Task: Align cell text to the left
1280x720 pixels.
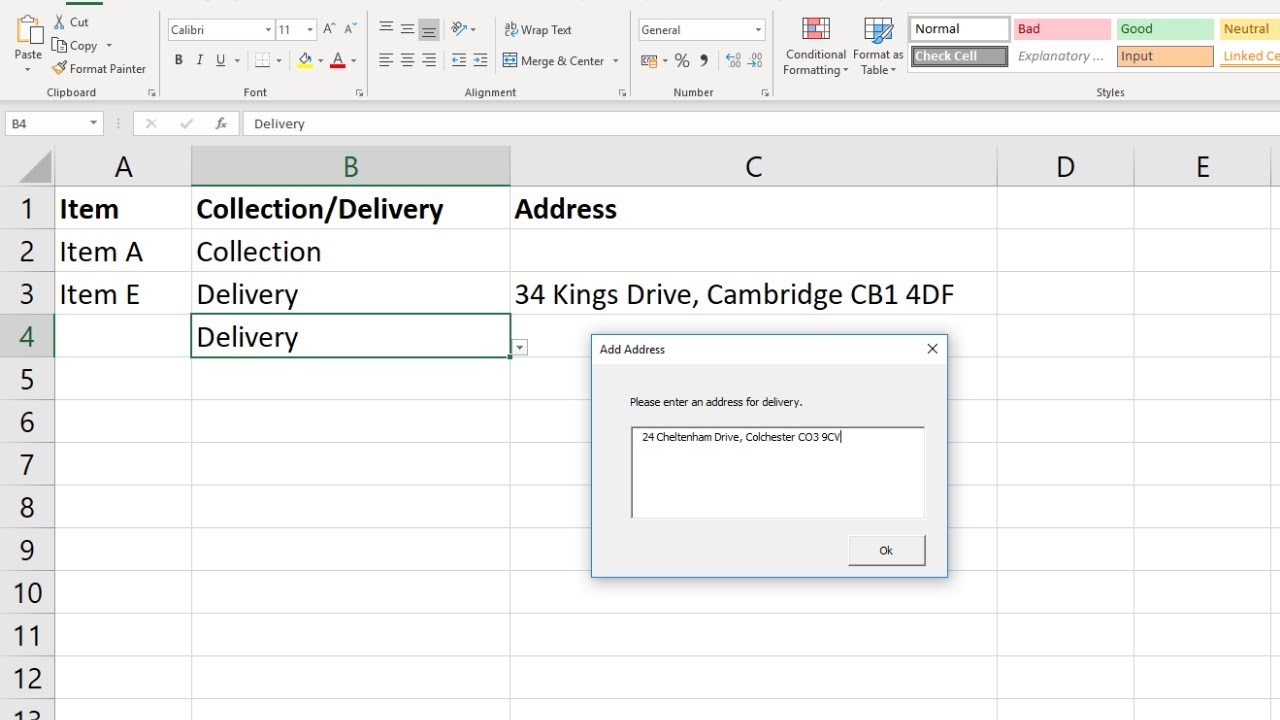Action: pyautogui.click(x=386, y=61)
